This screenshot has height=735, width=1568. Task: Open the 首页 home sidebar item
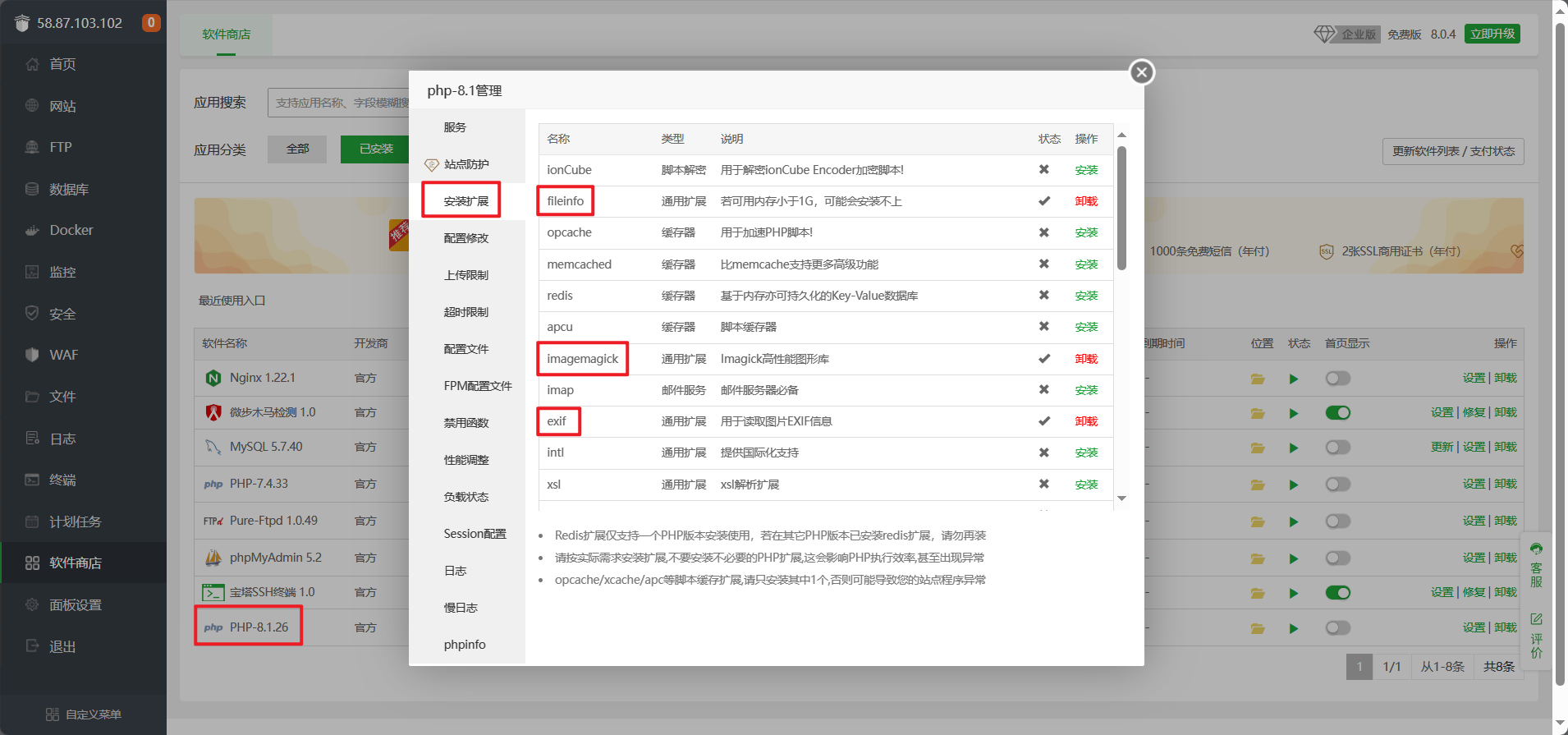pos(62,64)
